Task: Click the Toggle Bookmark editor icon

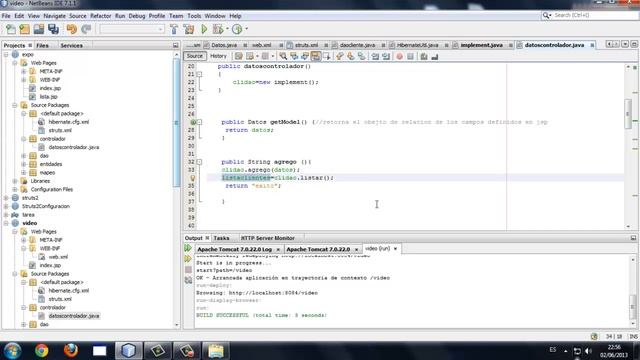Action: click(362, 56)
